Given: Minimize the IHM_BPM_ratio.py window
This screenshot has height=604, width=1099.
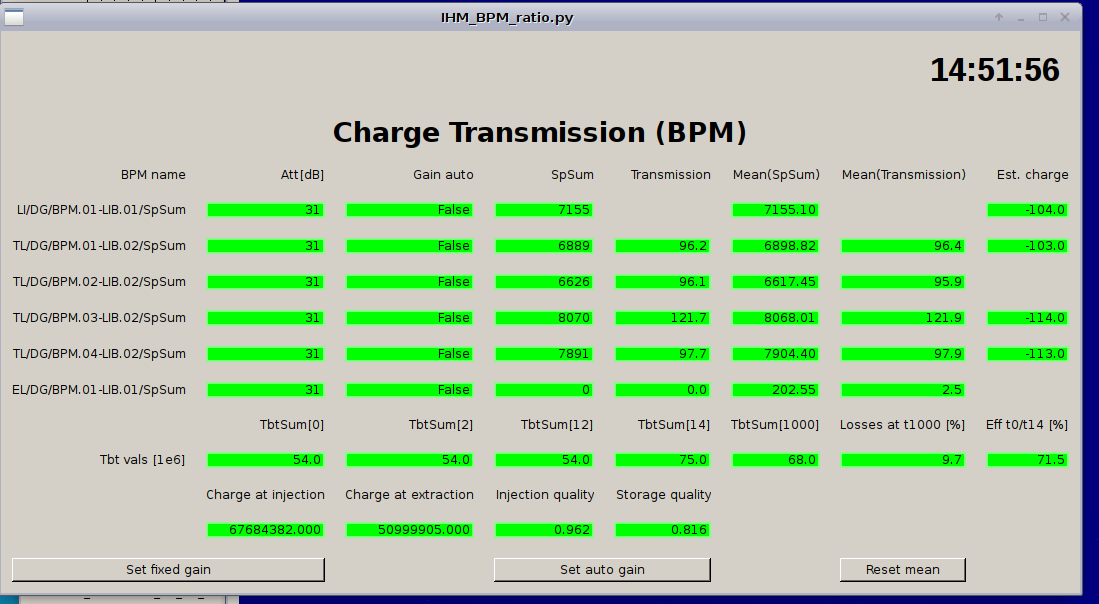Looking at the screenshot, I should point(1021,18).
